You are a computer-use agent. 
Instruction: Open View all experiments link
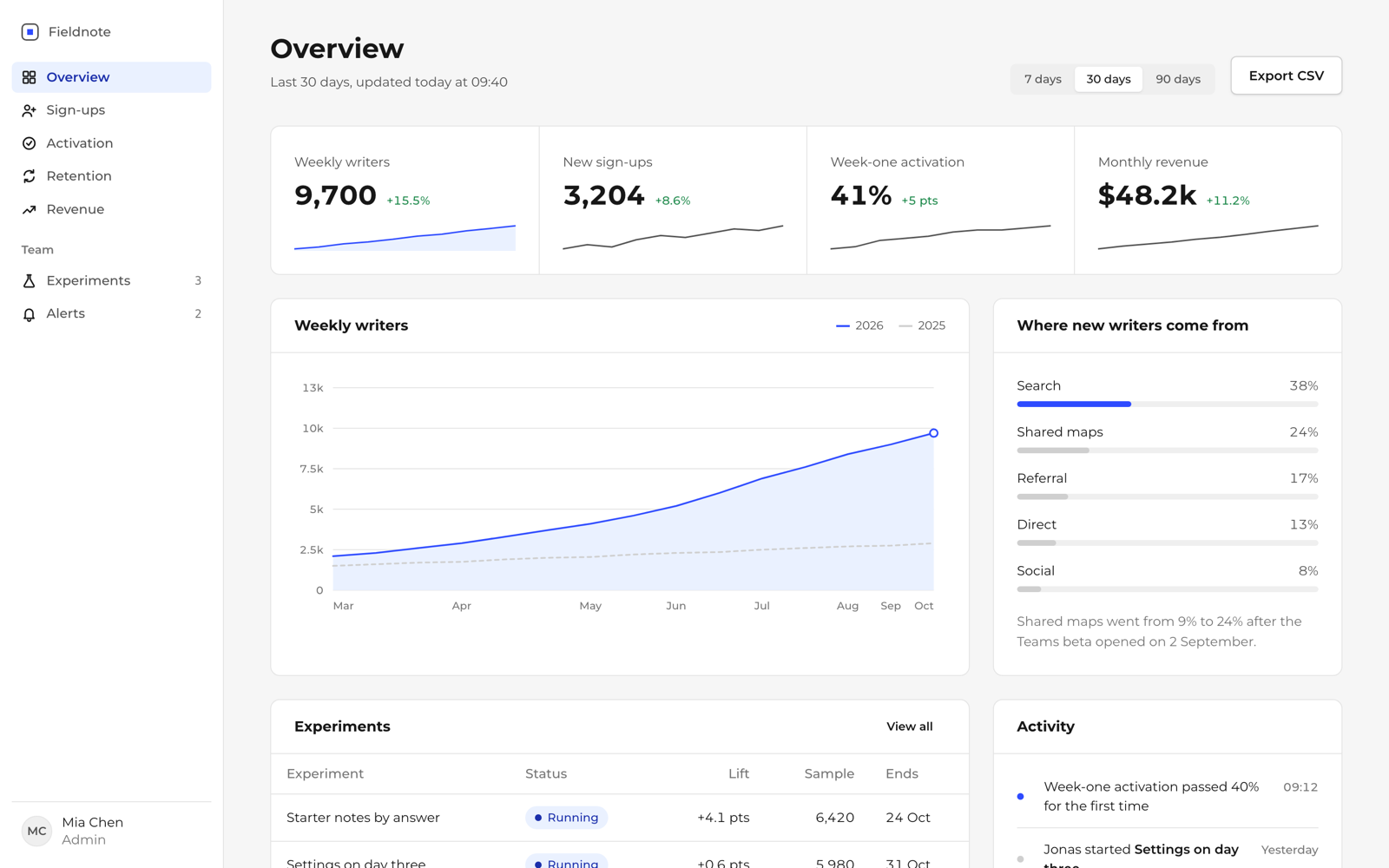pos(909,727)
